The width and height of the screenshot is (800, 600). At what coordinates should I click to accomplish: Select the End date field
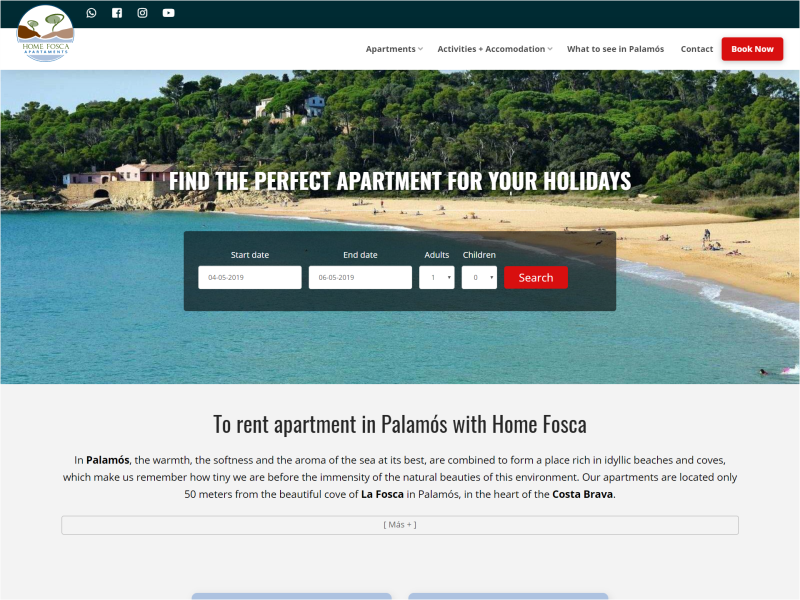360,278
